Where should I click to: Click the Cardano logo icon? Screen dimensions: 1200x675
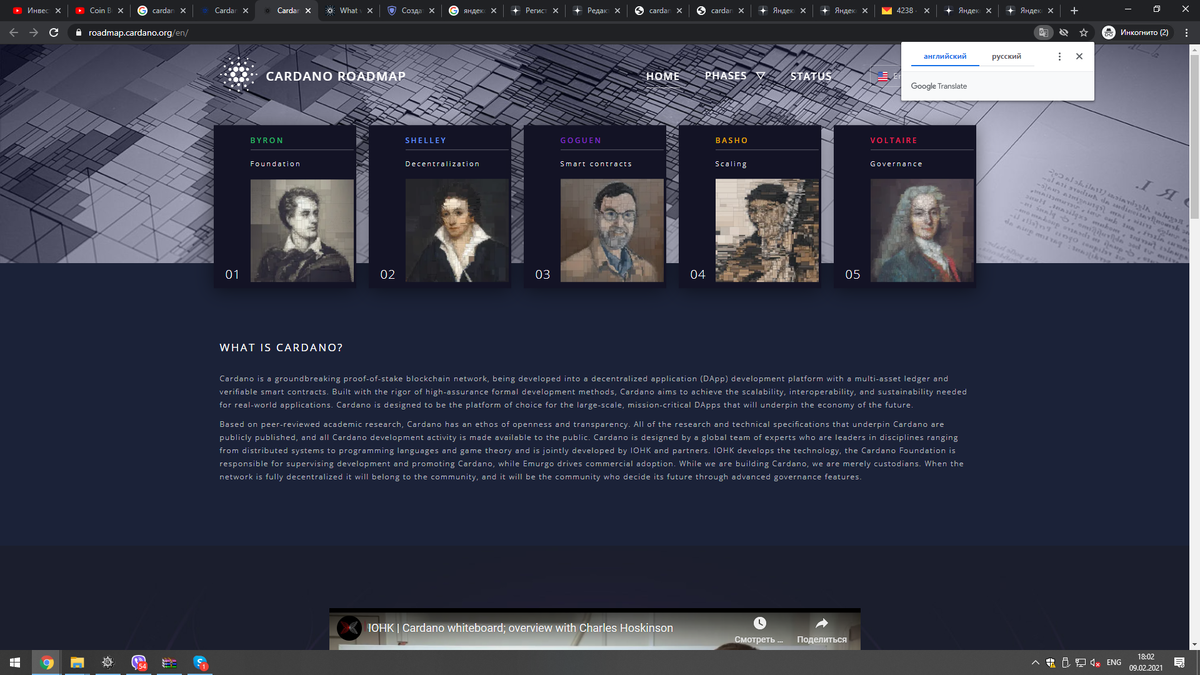(238, 76)
